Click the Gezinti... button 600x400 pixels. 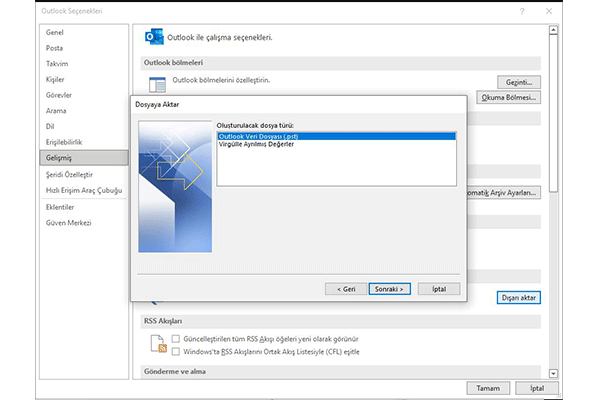pyautogui.click(x=519, y=82)
